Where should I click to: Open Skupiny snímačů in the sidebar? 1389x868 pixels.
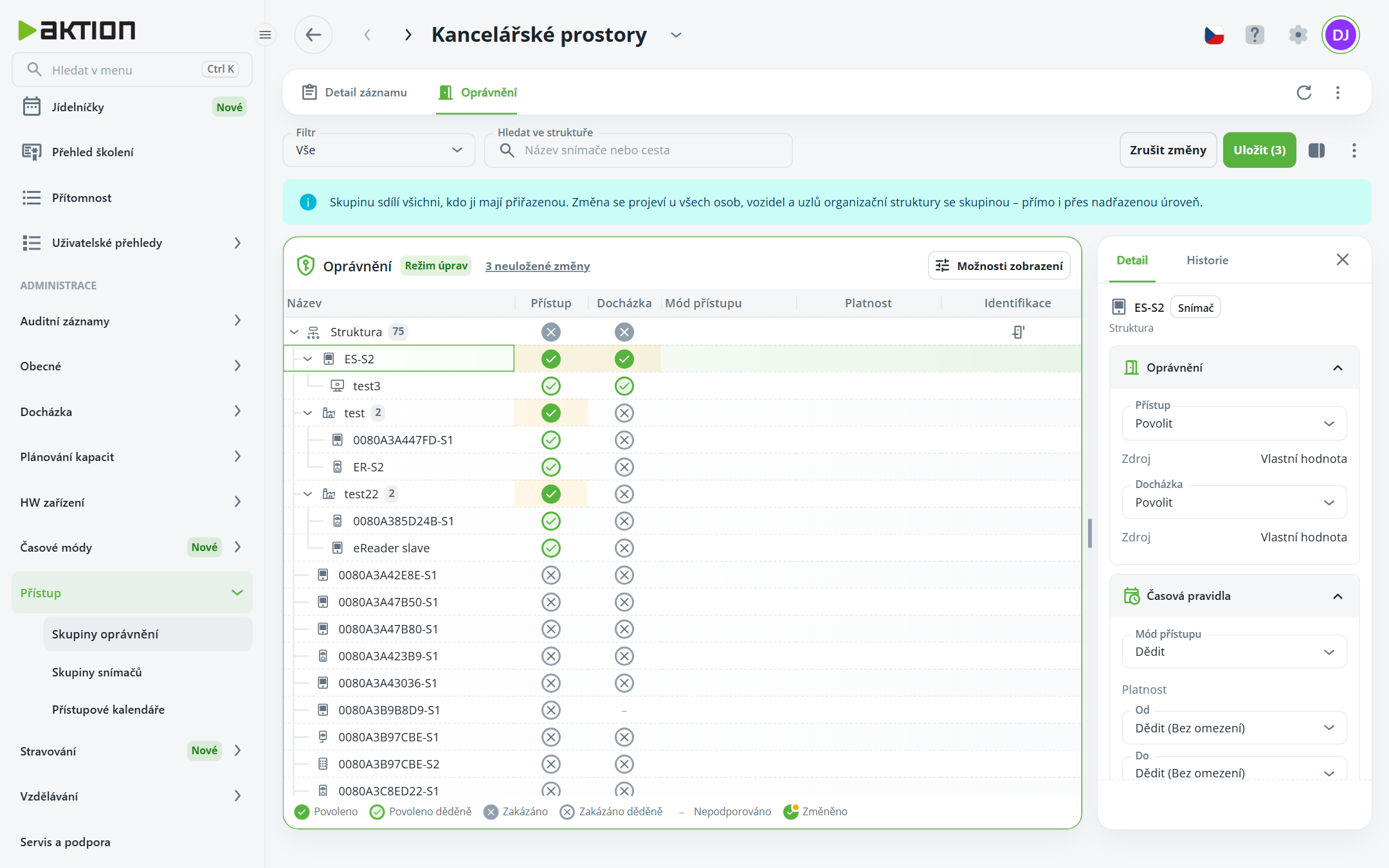(96, 672)
